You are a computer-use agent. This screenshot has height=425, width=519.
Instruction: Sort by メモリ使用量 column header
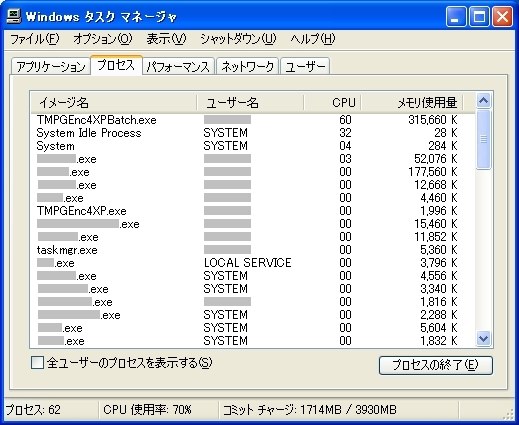pyautogui.click(x=412, y=102)
